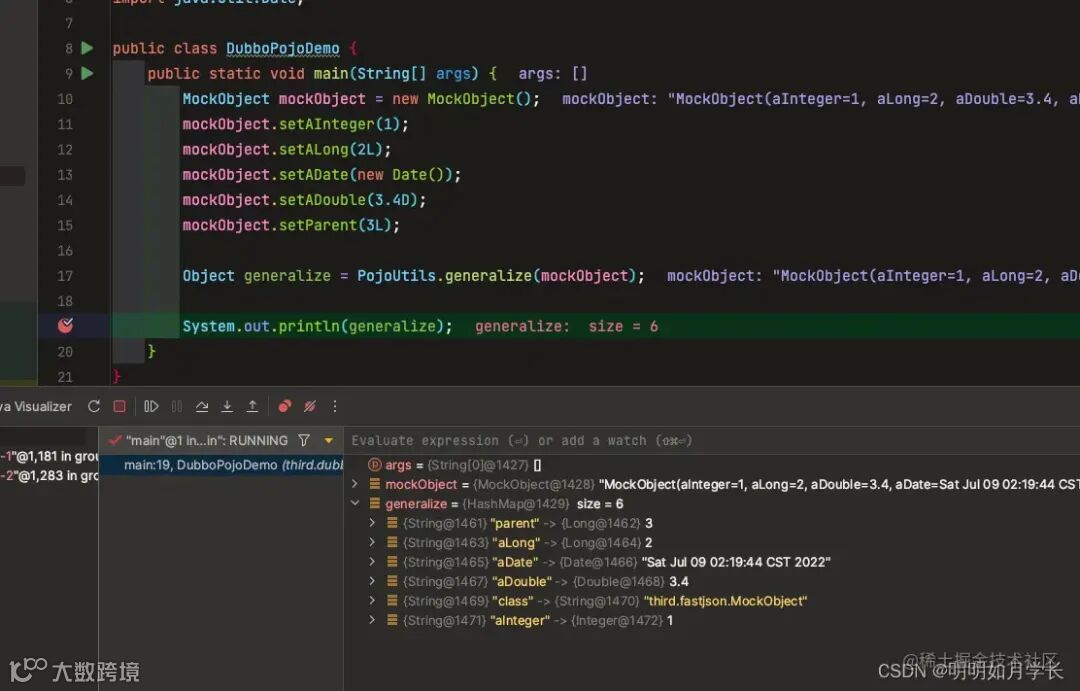This screenshot has width=1080, height=691.
Task: Stop the running debug process
Action: [119, 406]
